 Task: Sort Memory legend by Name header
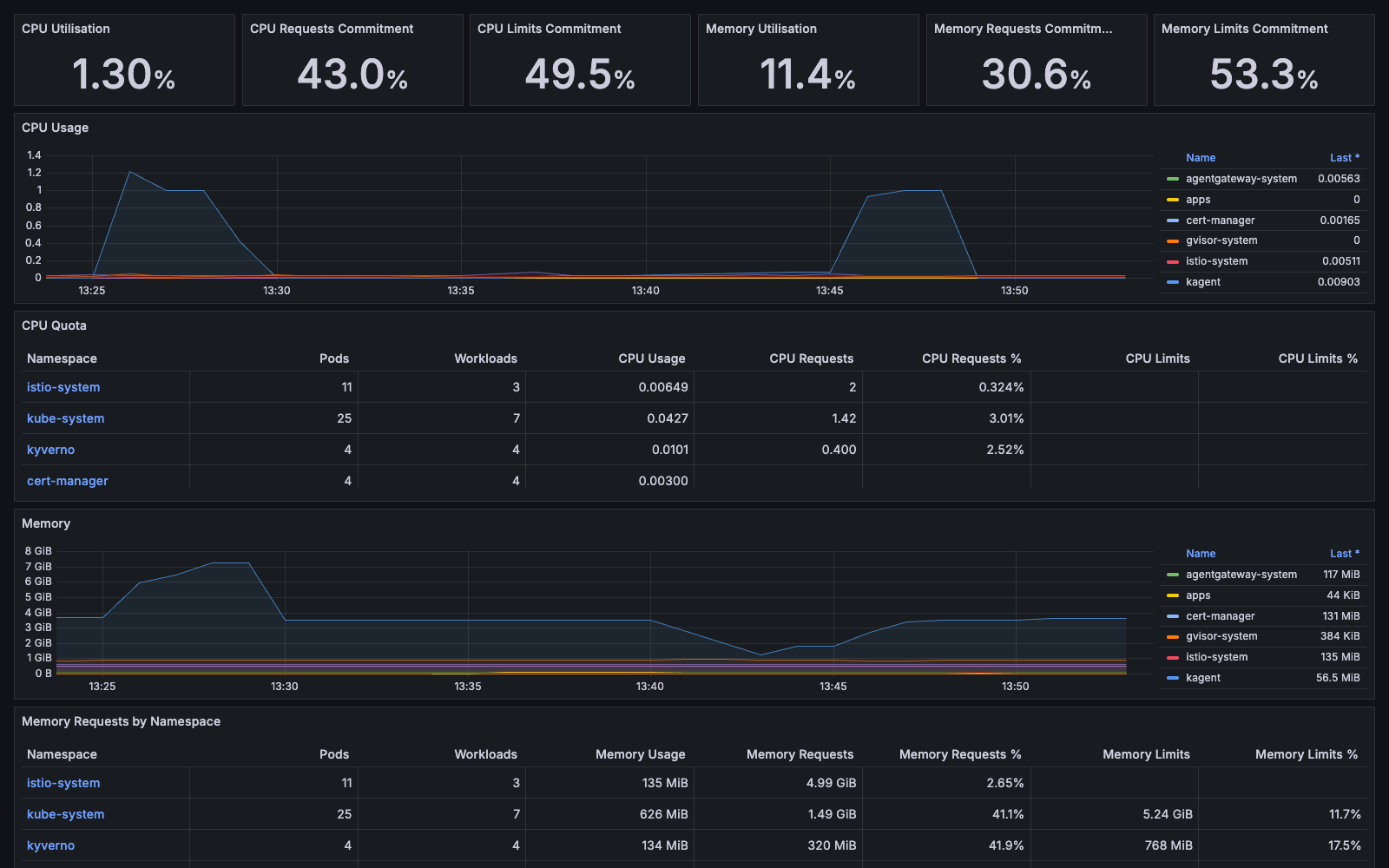(1201, 554)
